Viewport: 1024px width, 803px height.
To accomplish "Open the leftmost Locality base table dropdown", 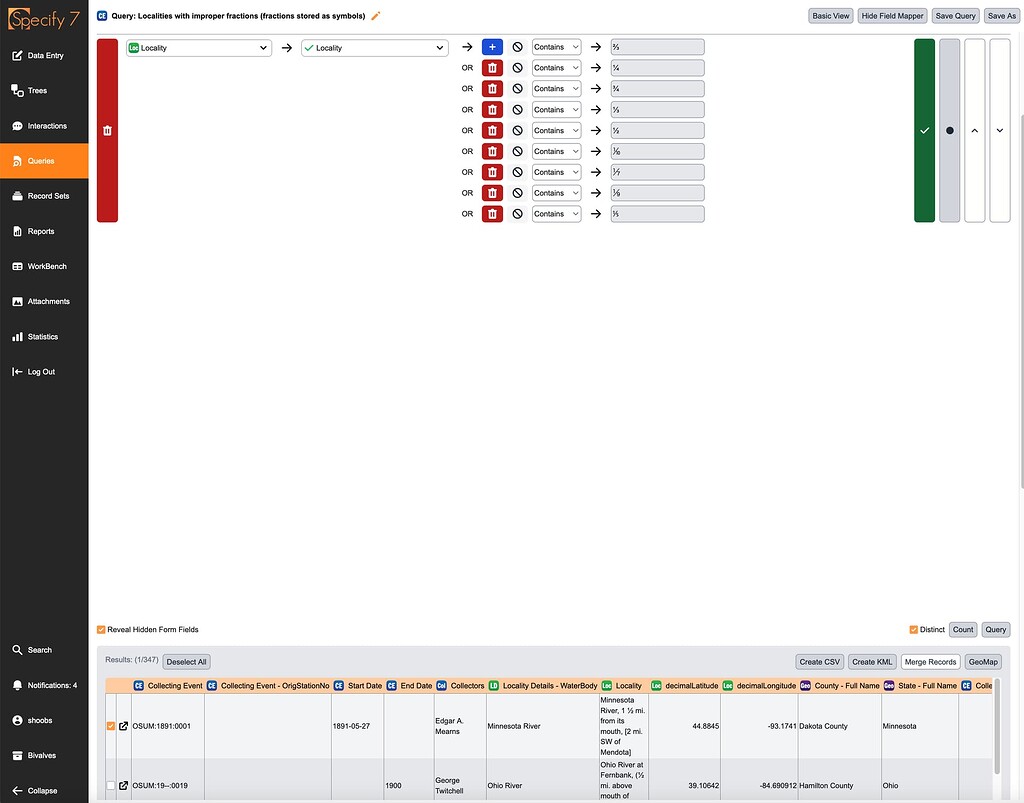I will pyautogui.click(x=198, y=46).
